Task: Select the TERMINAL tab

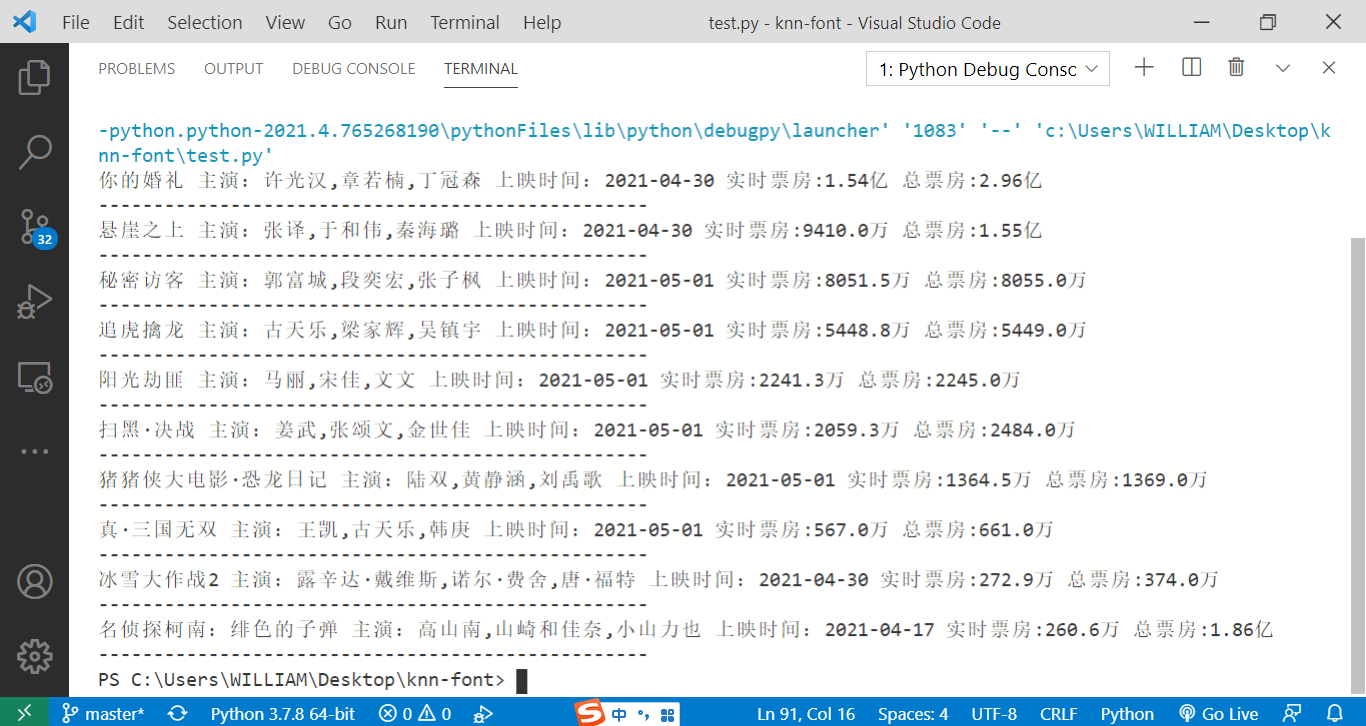Action: tap(481, 69)
